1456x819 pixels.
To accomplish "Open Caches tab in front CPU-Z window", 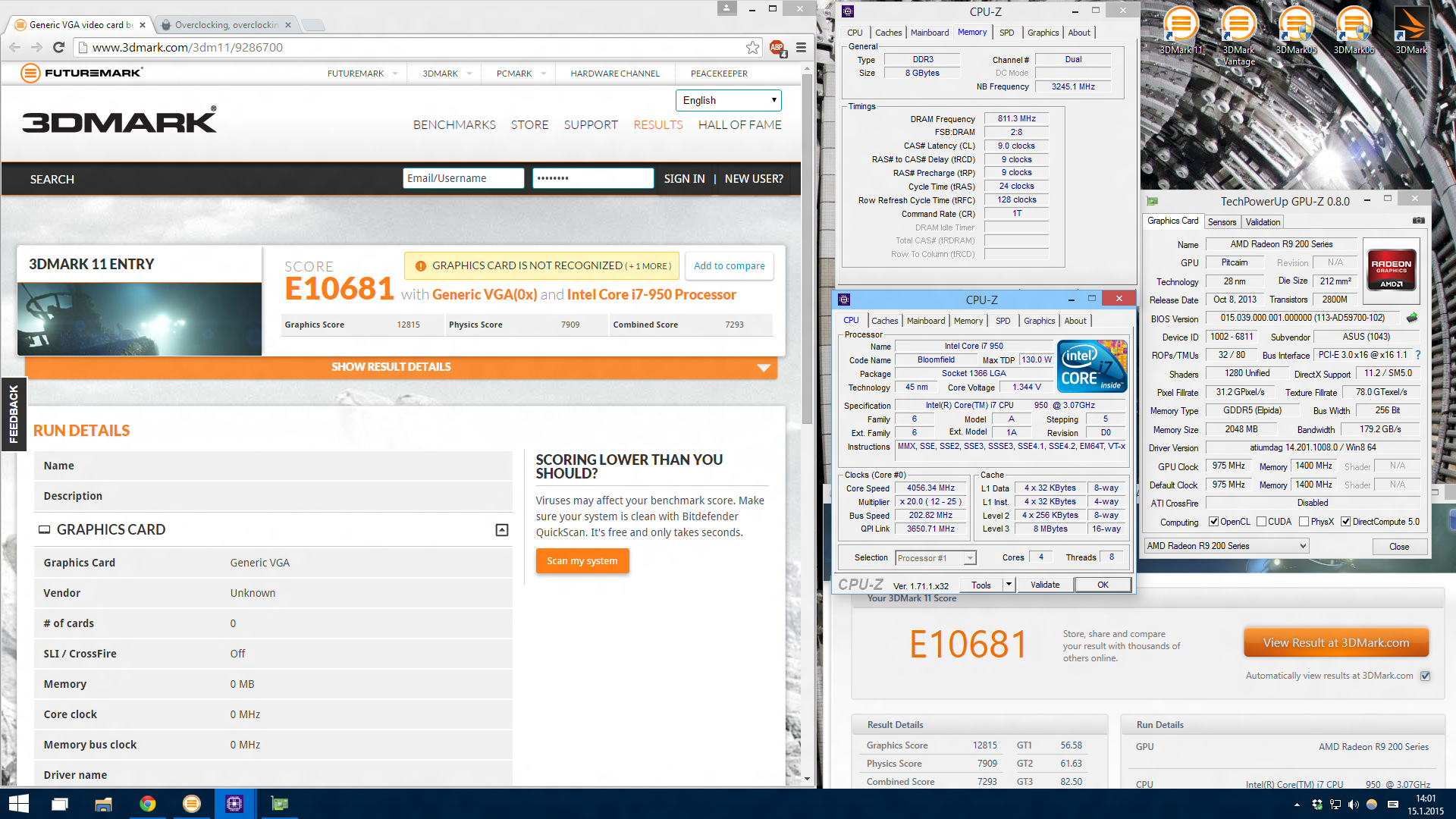I will pos(884,321).
